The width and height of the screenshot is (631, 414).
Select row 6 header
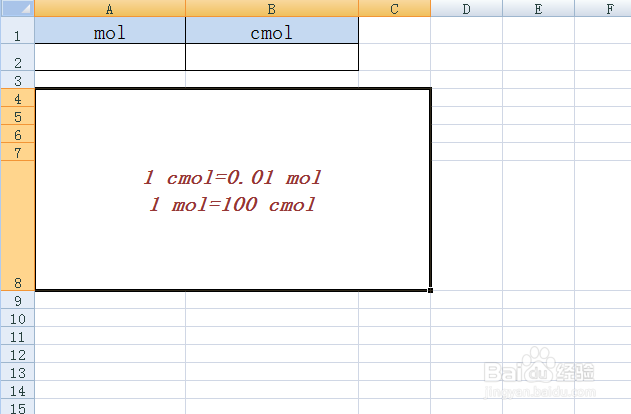coord(17,134)
